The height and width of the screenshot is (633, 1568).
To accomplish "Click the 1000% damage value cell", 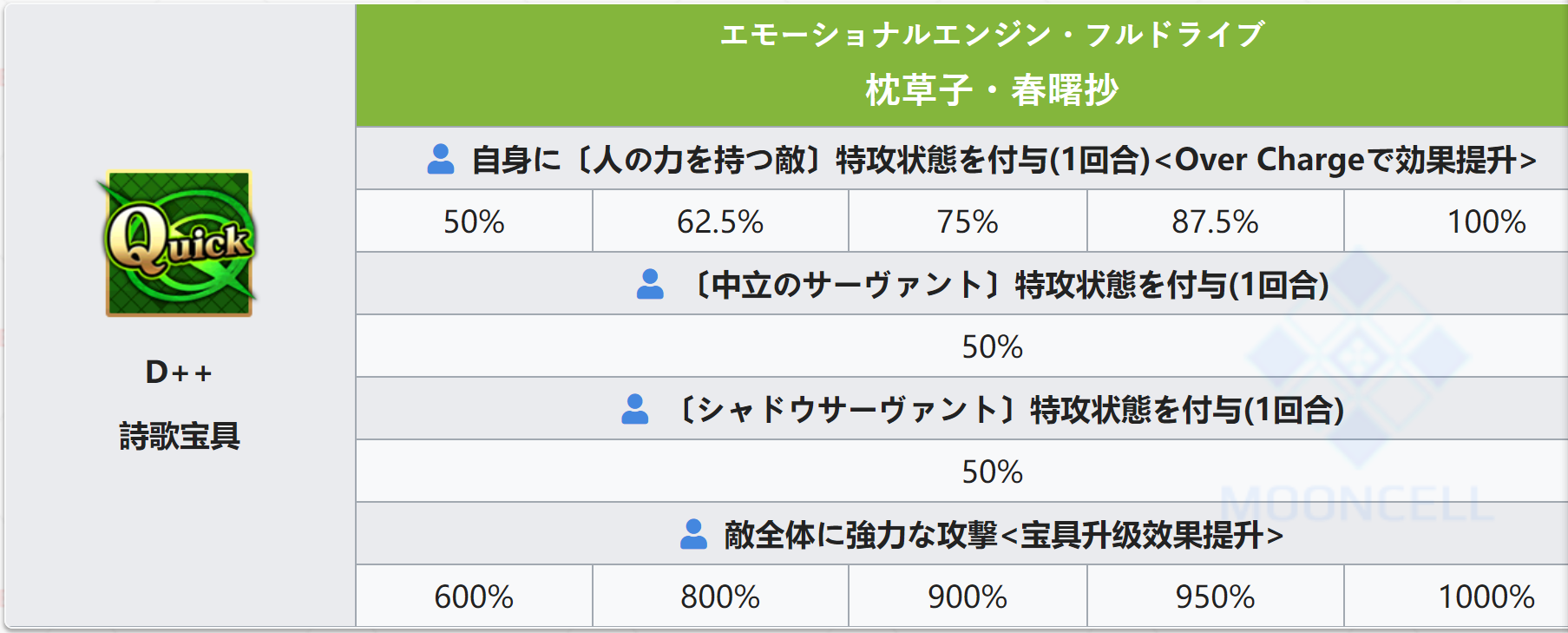I will 1486,597.
